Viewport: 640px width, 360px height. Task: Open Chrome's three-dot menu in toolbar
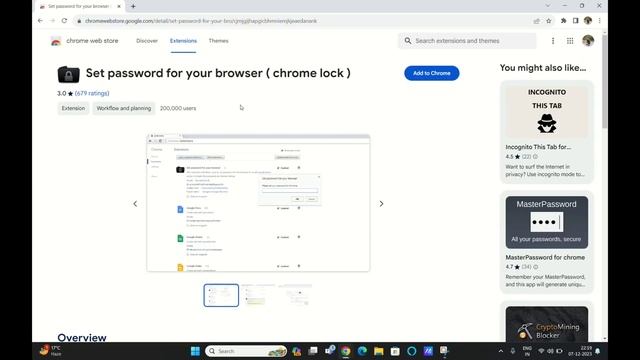point(600,21)
